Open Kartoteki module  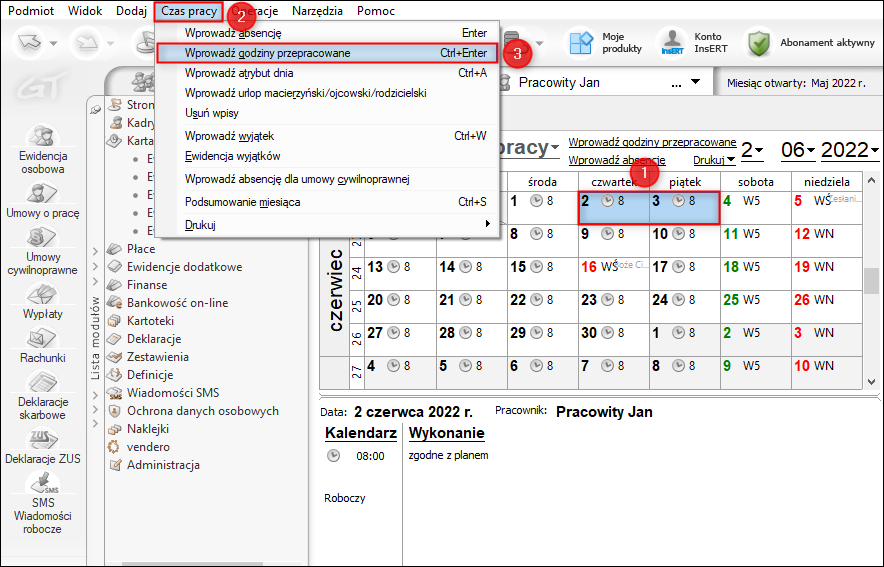pos(151,321)
